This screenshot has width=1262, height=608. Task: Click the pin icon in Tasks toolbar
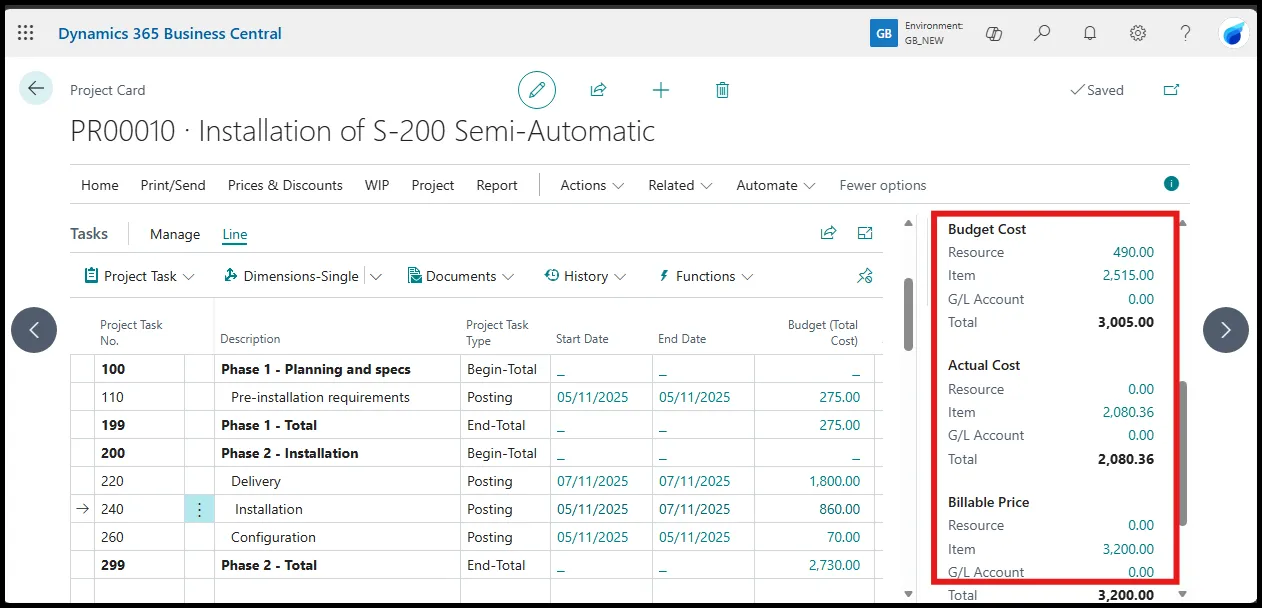[x=865, y=276]
